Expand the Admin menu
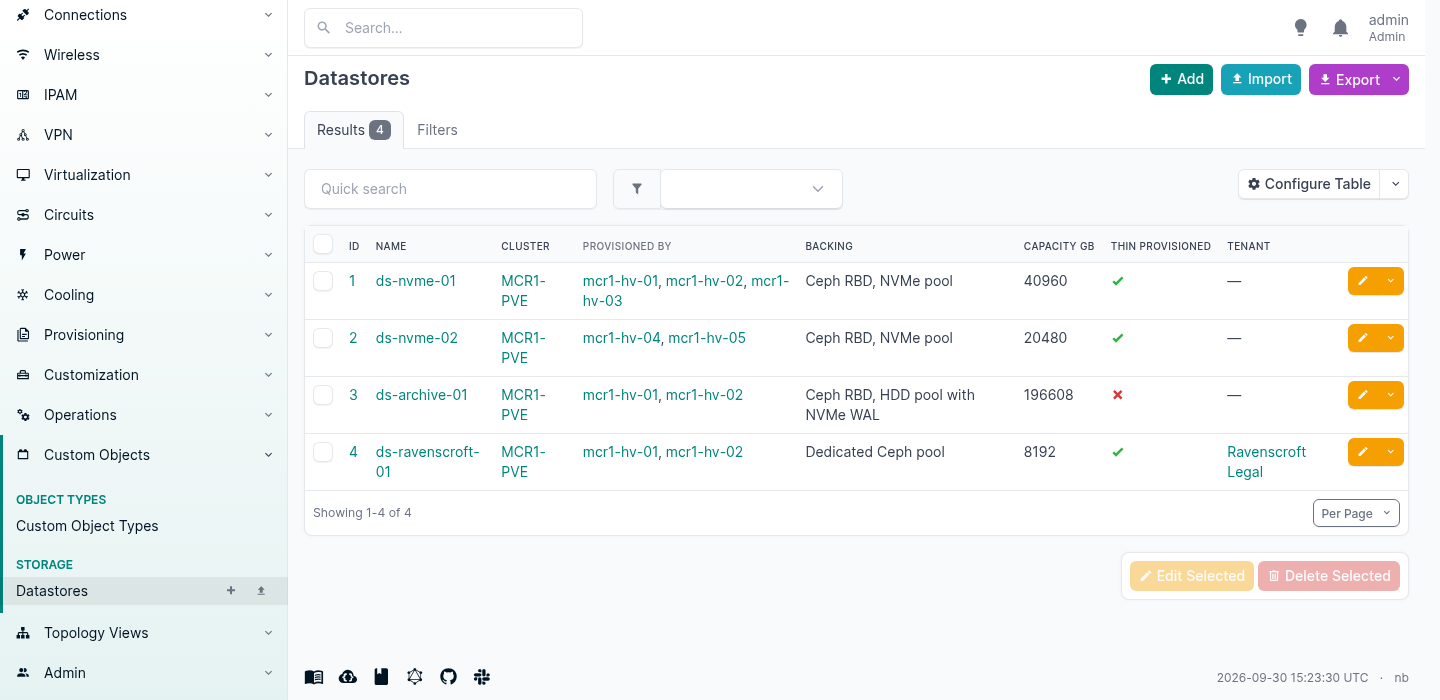This screenshot has height=700, width=1440. 144,673
